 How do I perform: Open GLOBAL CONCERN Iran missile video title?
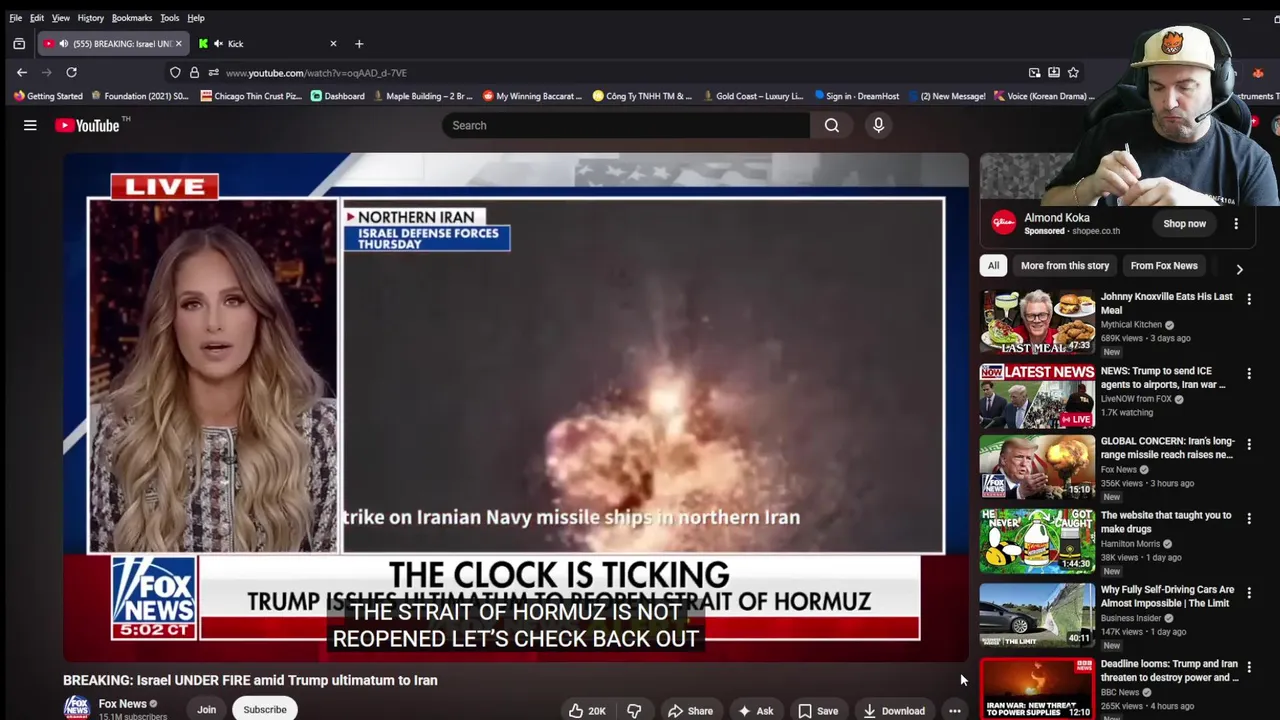click(x=1168, y=447)
